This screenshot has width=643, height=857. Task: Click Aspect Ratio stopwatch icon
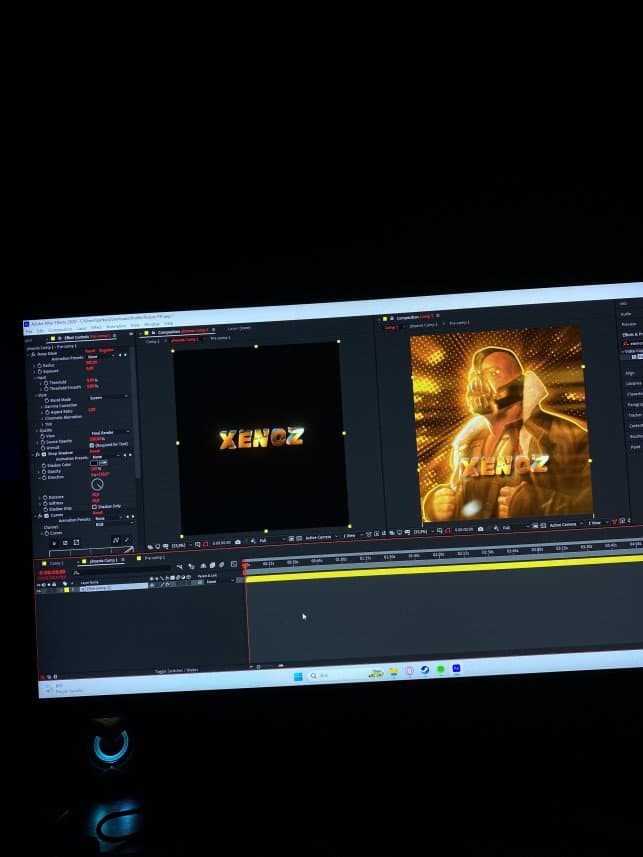coord(47,412)
